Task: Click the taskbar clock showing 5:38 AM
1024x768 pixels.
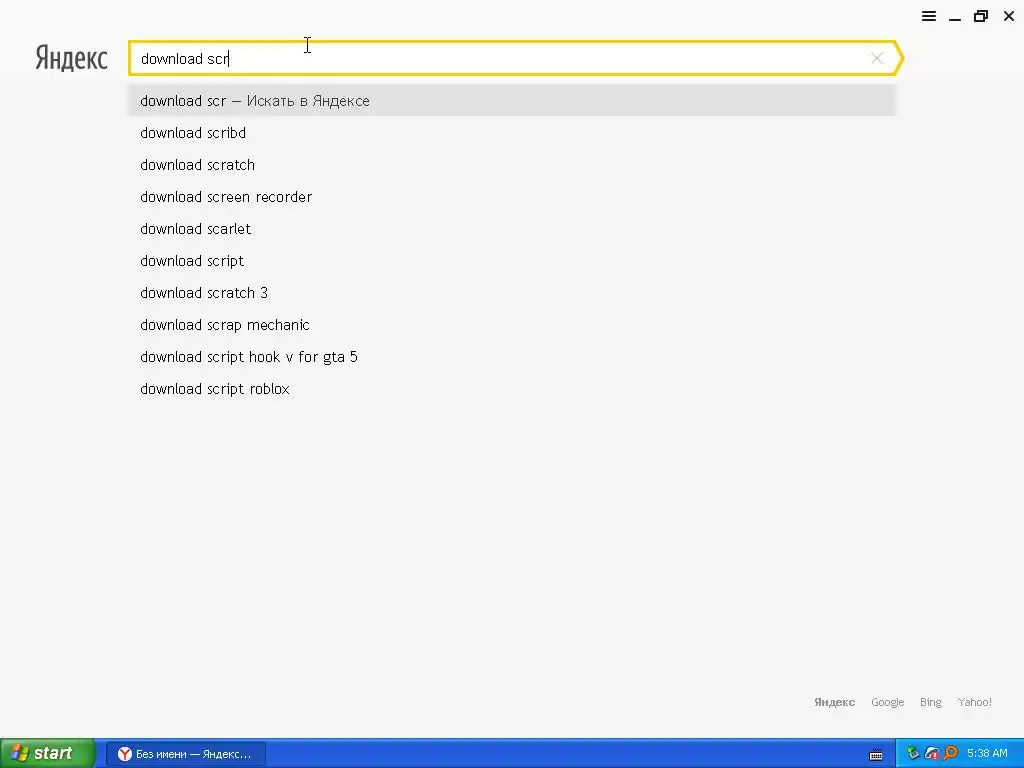Action: tap(987, 753)
